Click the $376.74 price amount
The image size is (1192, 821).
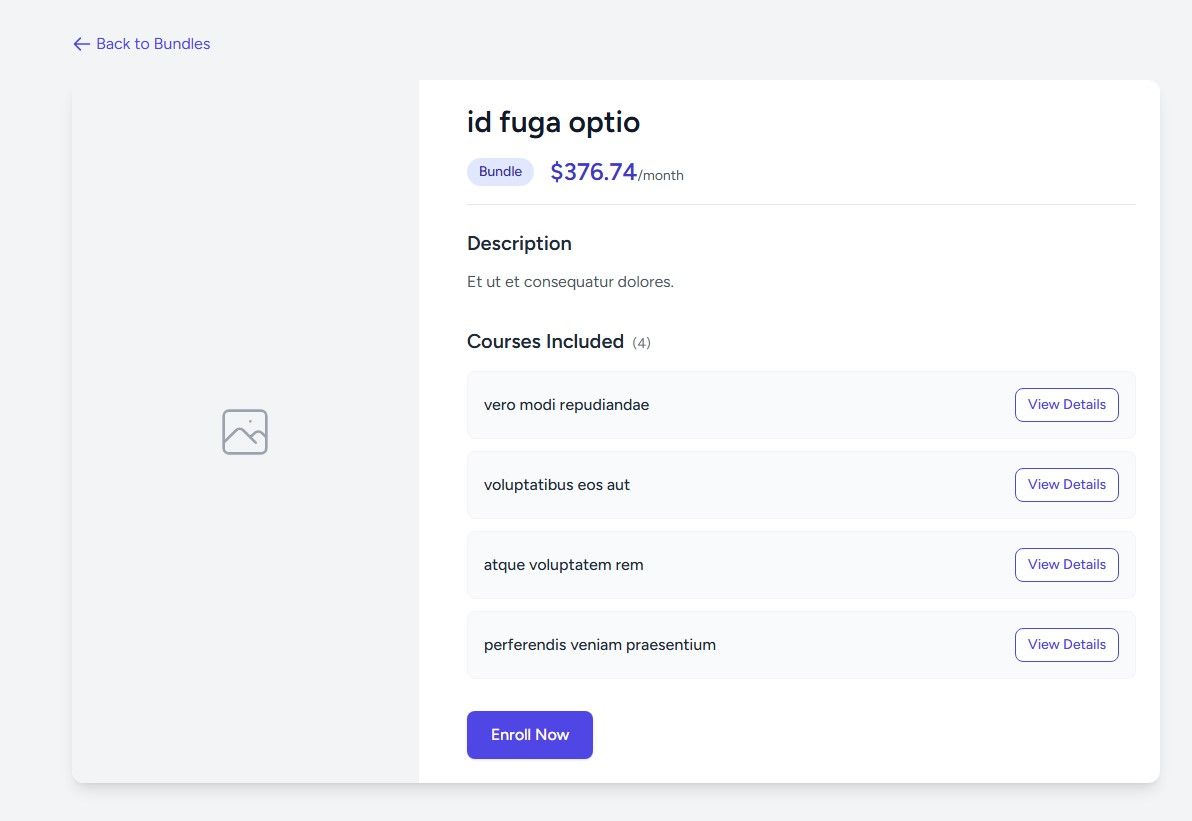[x=593, y=172]
